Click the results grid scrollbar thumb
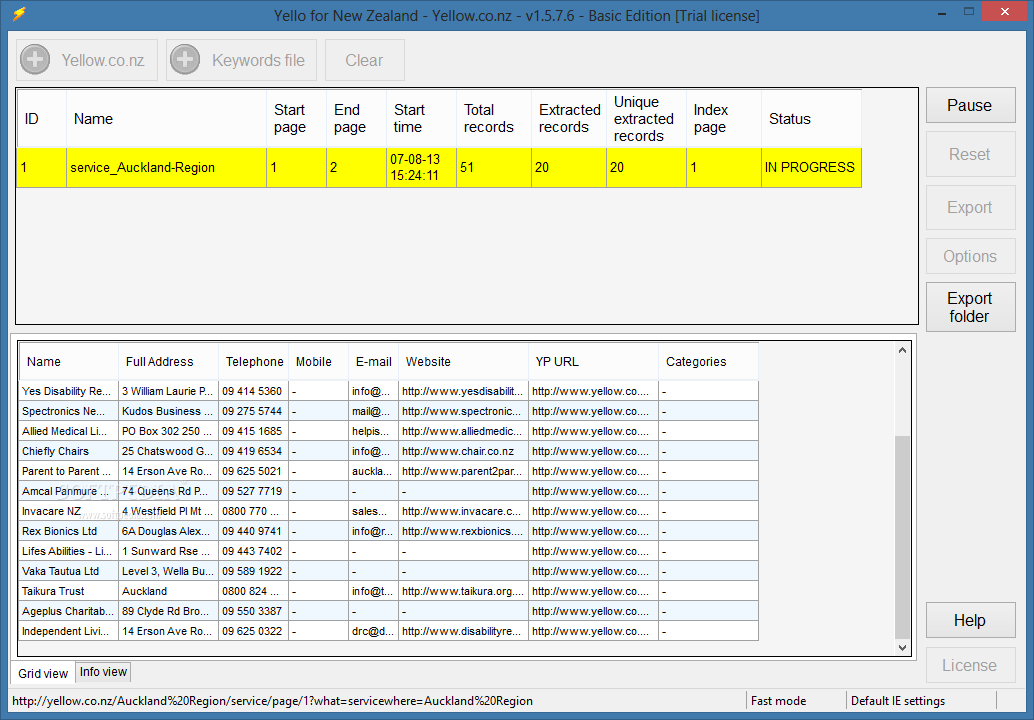 (x=902, y=537)
